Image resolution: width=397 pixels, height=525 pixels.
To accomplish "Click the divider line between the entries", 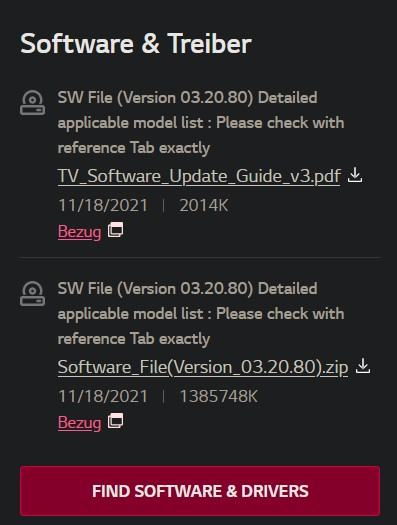I will click(x=200, y=257).
